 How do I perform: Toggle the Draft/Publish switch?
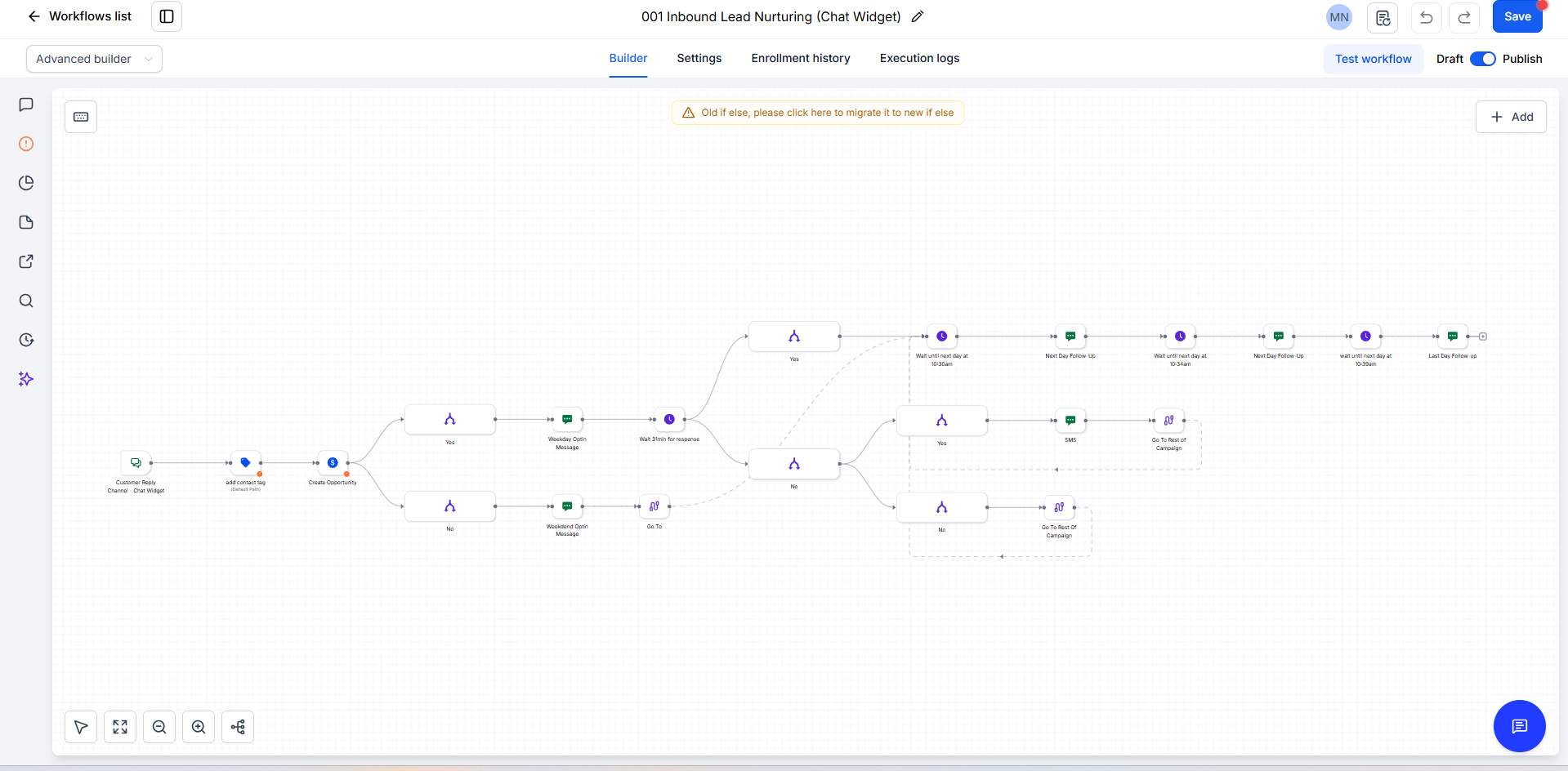1482,59
